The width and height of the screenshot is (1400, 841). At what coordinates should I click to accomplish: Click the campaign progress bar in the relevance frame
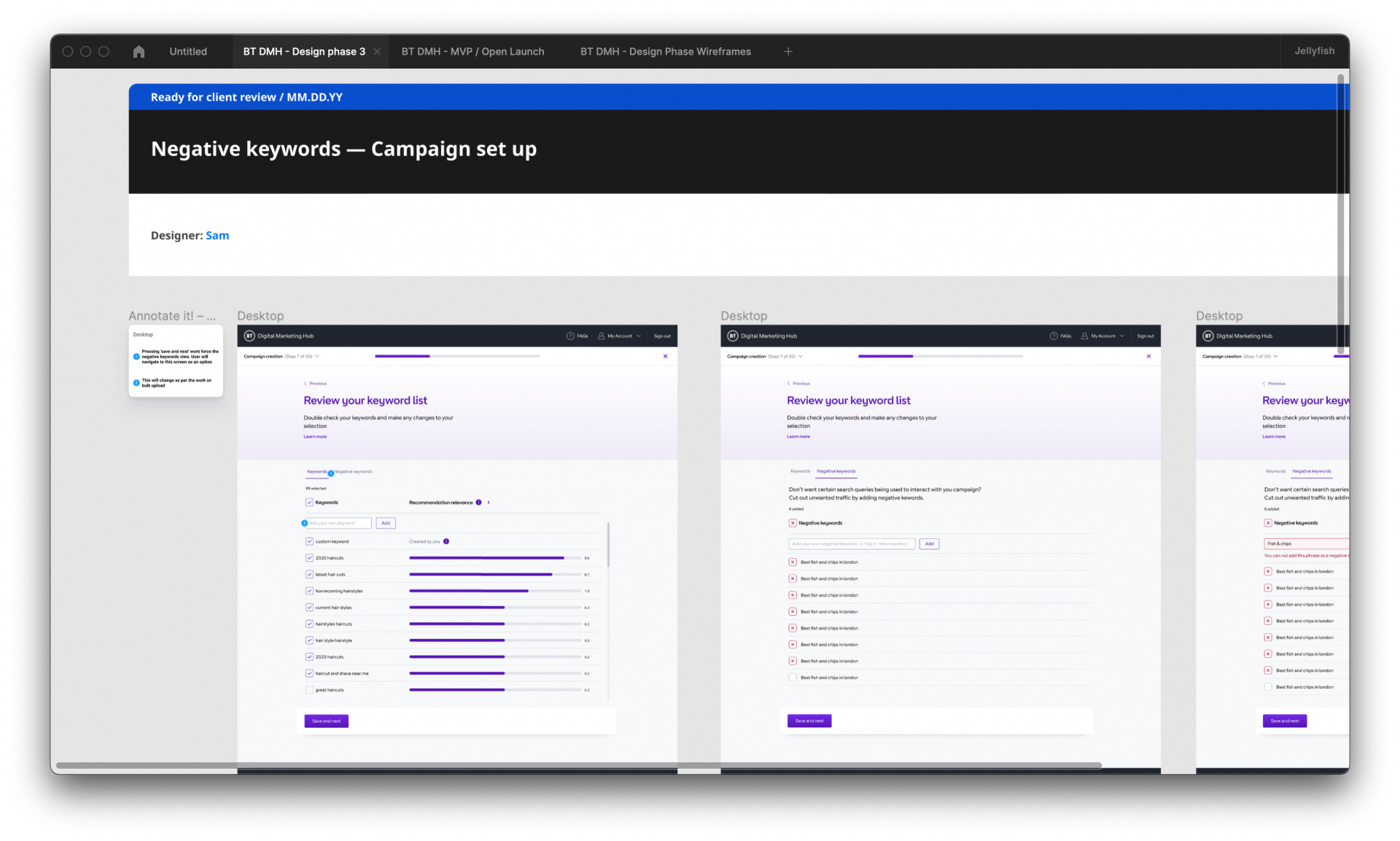point(457,357)
